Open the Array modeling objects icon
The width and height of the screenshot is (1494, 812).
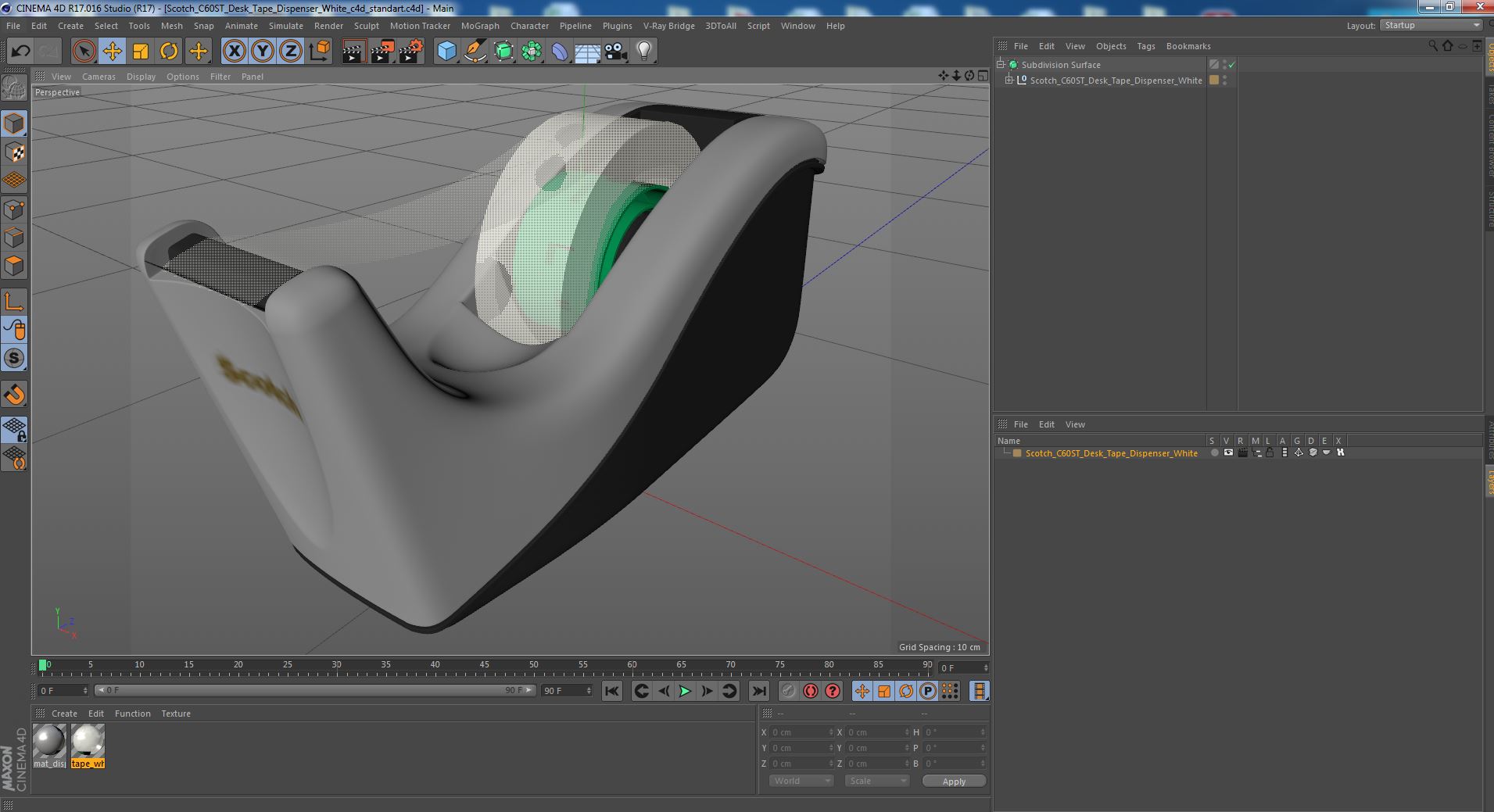[x=532, y=52]
